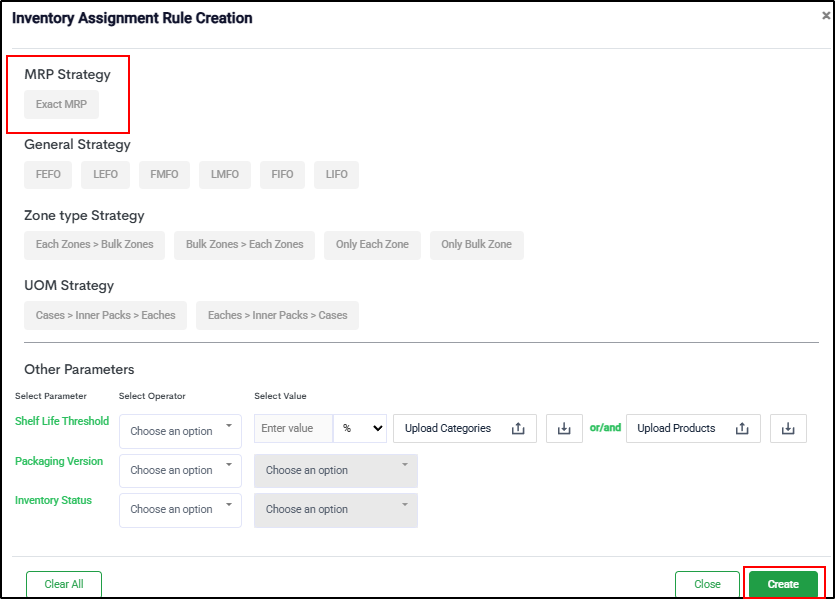
Task: Choose the LIFO general strategy
Action: click(336, 174)
